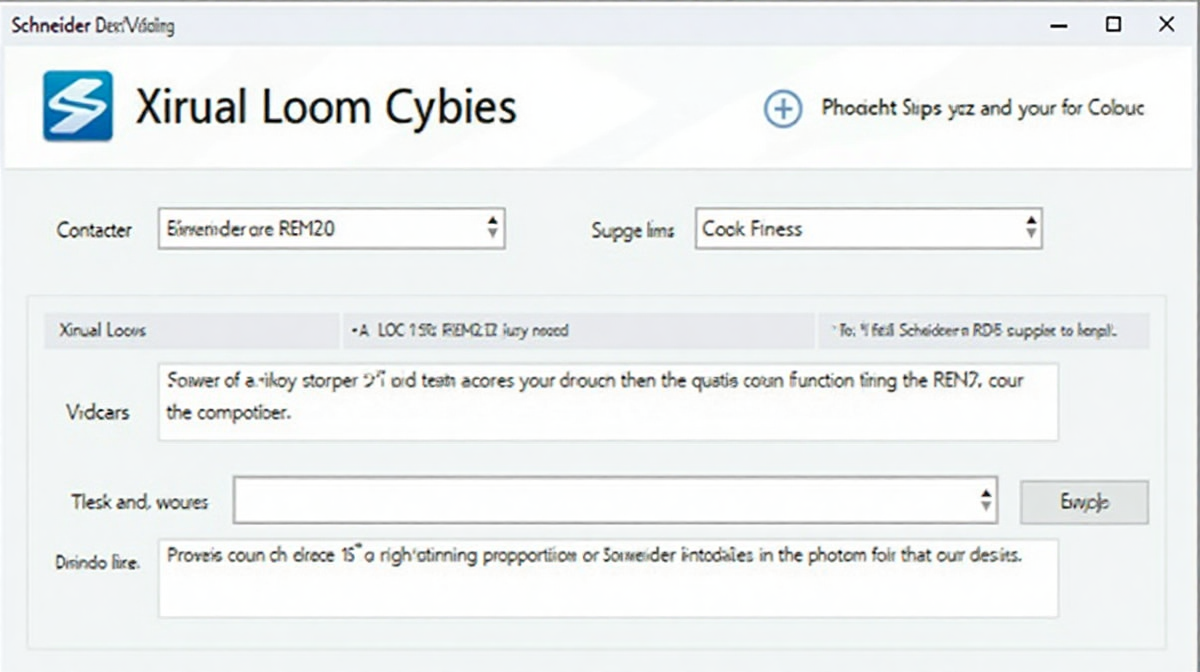Select the LOC REM2 column header

(x=579, y=330)
